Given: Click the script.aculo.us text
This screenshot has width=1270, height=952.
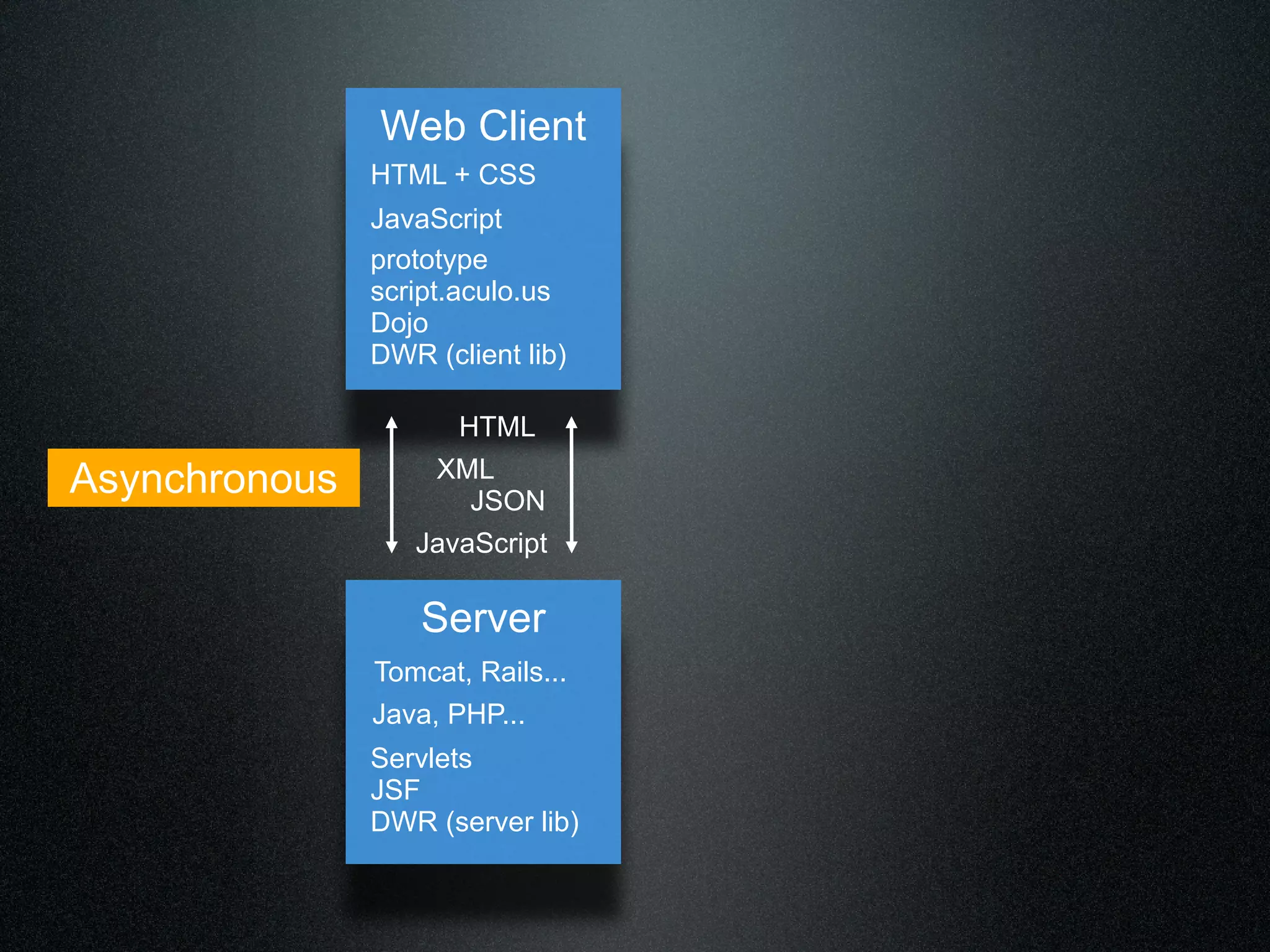Looking at the screenshot, I should tap(460, 291).
